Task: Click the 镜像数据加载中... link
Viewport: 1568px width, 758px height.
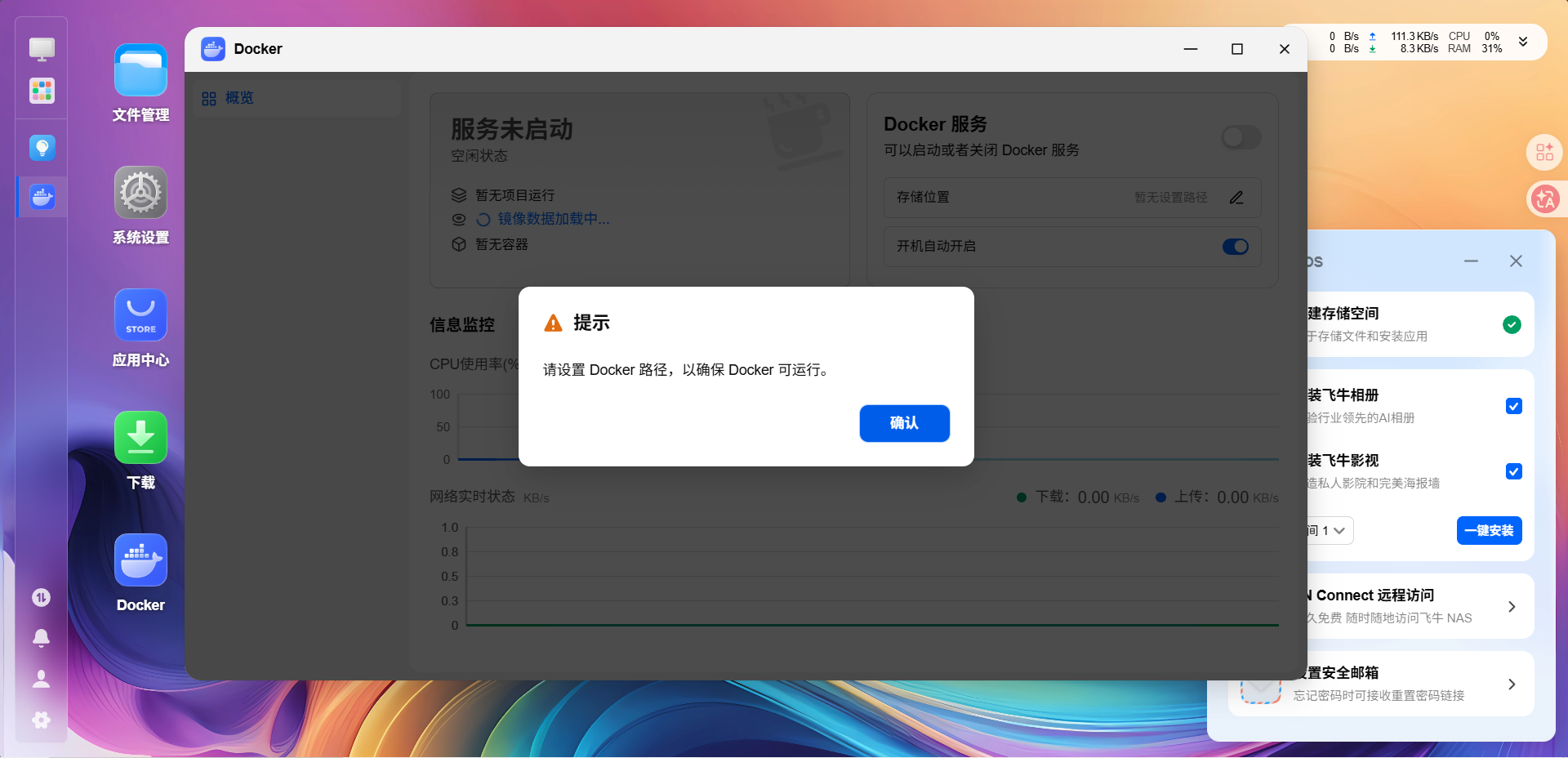Action: (x=554, y=219)
